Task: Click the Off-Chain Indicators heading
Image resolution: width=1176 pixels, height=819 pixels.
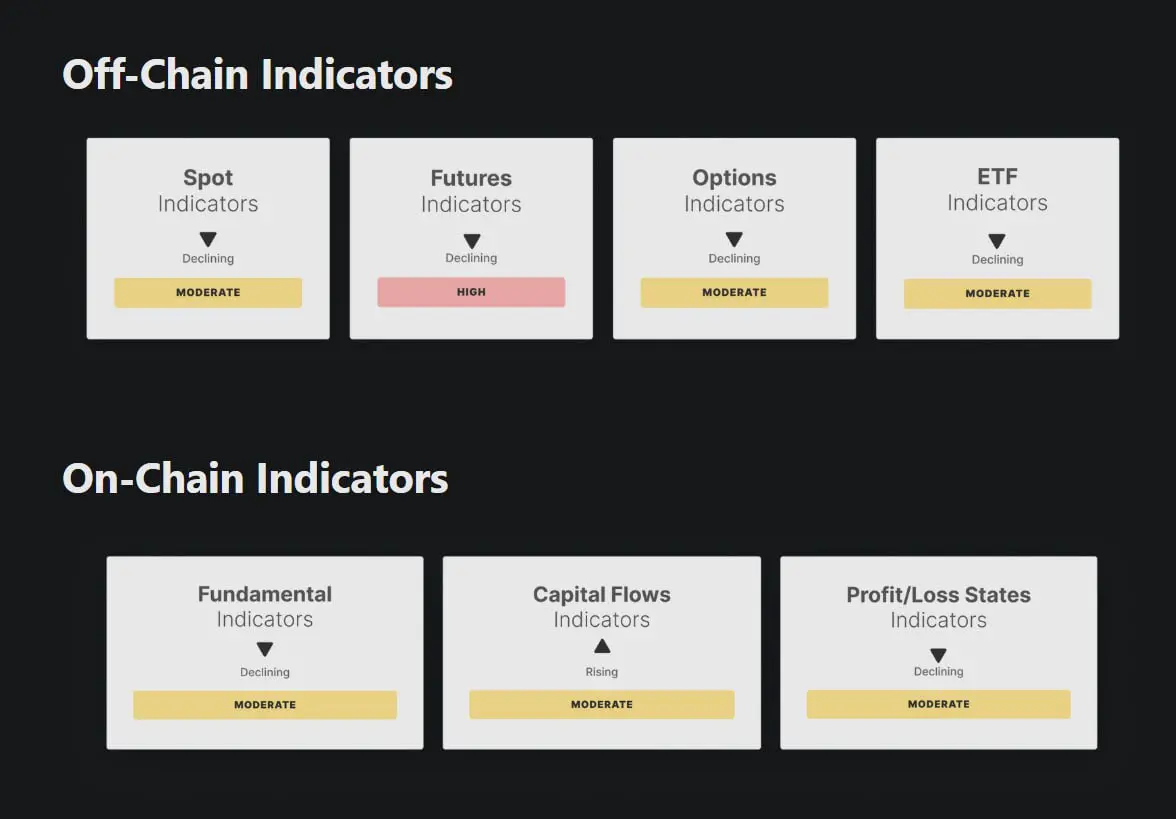Action: click(x=257, y=75)
